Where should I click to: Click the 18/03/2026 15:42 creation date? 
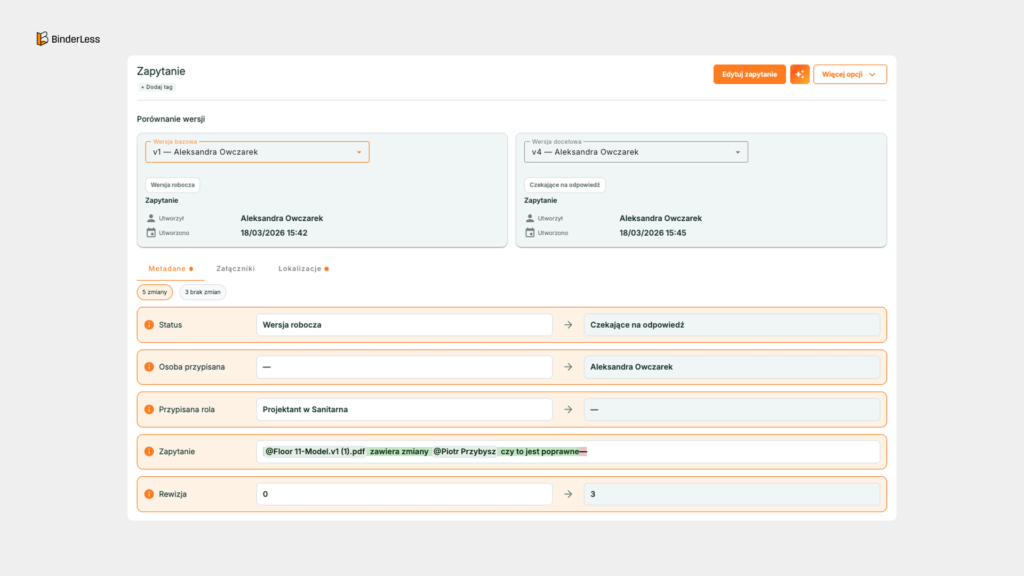[274, 232]
